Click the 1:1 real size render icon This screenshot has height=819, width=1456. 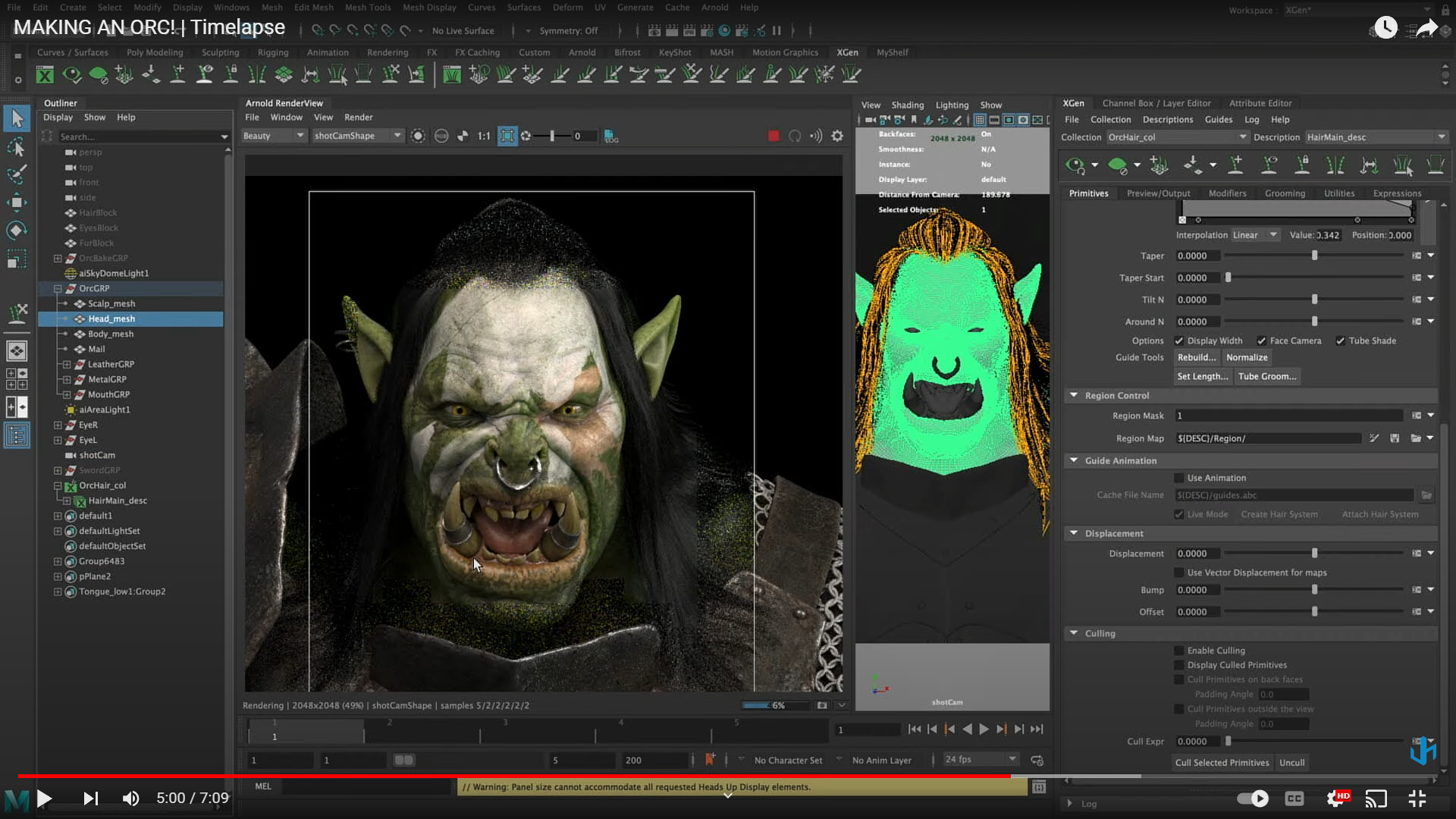coord(484,136)
